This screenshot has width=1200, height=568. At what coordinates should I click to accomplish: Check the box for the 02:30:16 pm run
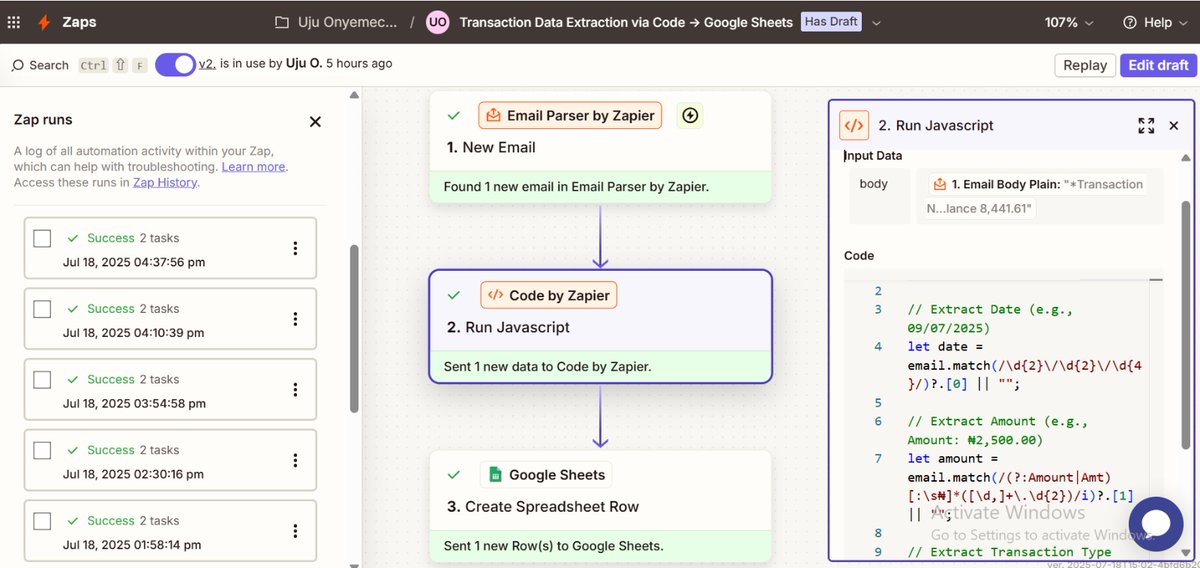pyautogui.click(x=42, y=450)
